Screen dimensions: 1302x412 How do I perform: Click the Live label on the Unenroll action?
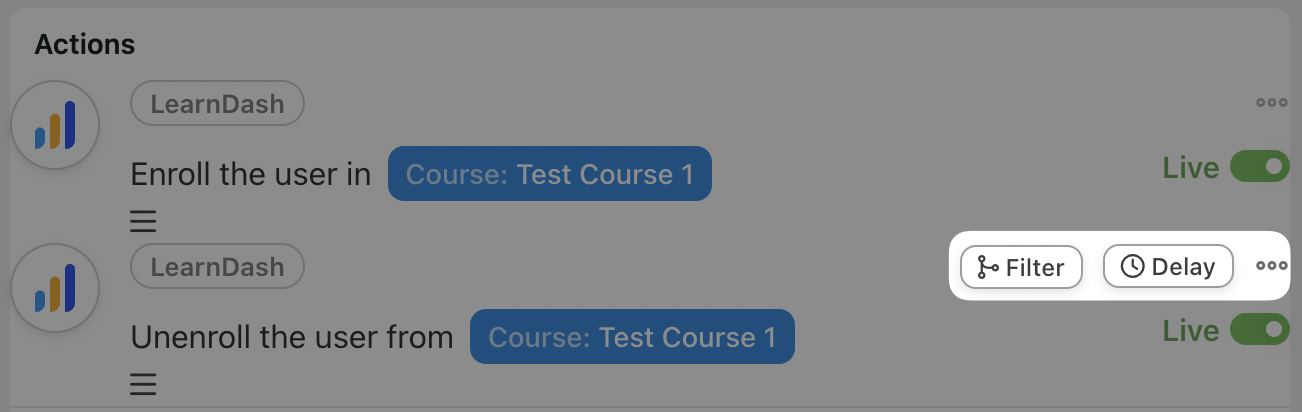1190,331
